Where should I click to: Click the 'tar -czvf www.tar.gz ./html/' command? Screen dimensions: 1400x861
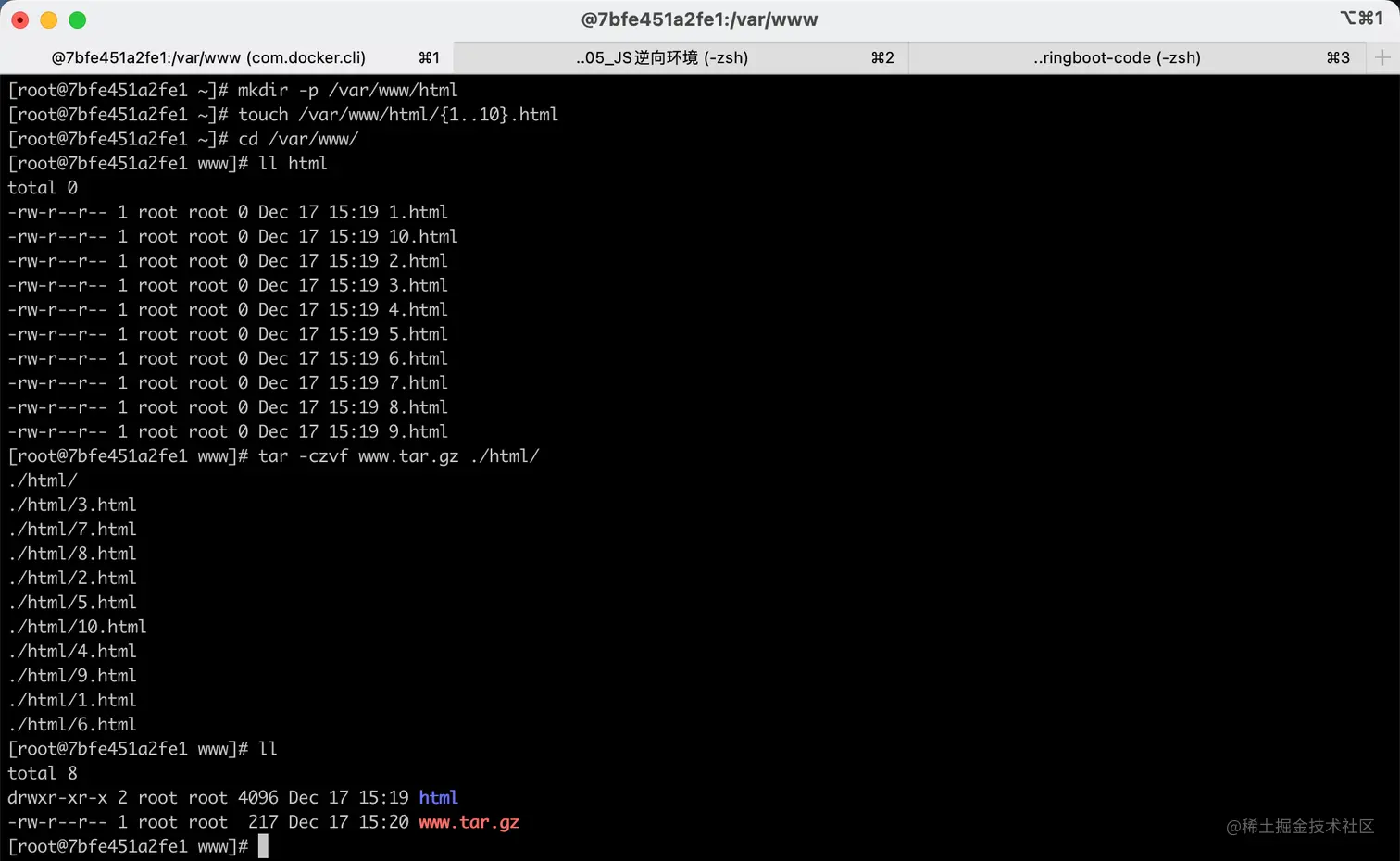[273, 455]
